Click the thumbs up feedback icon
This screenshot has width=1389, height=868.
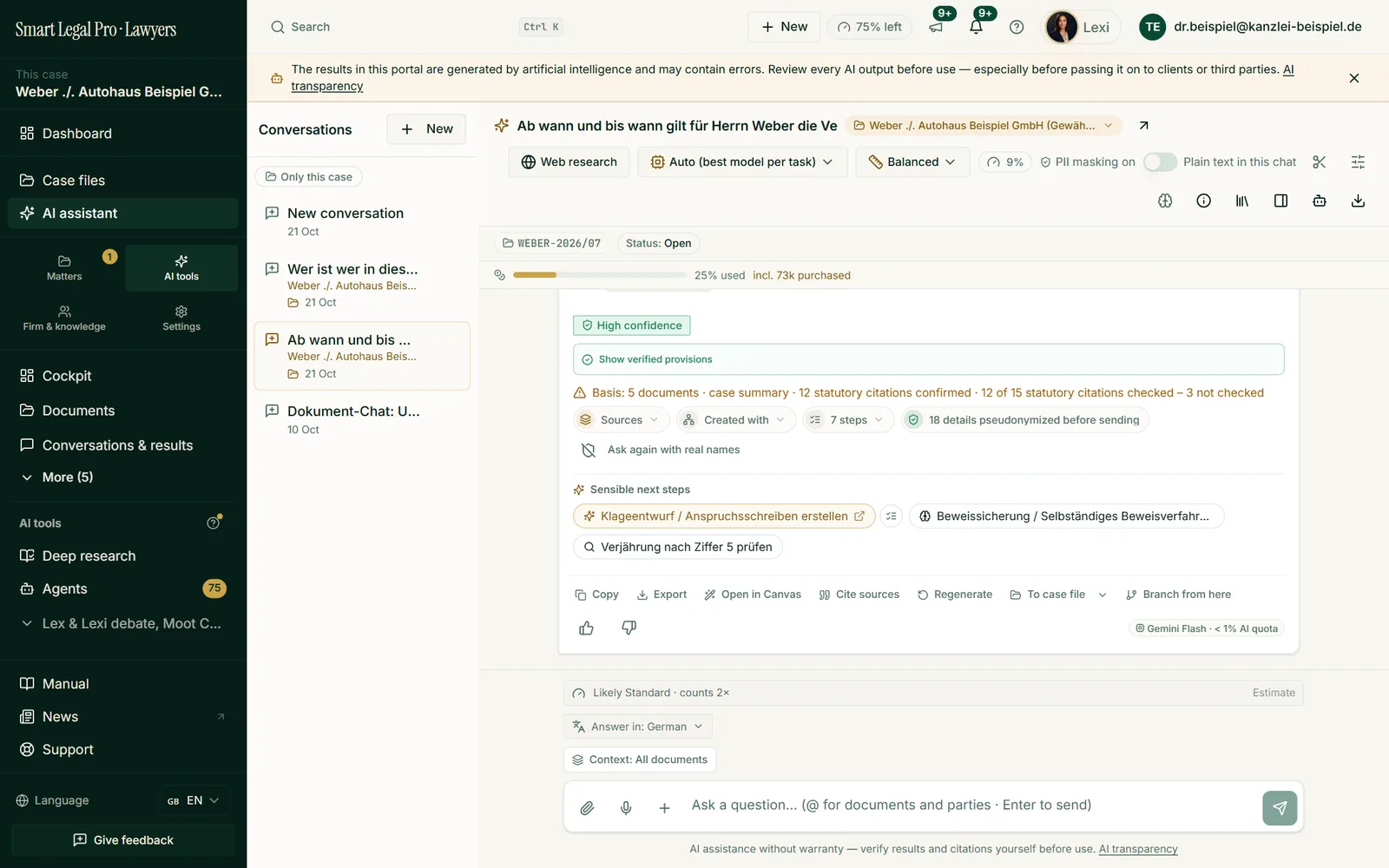[587, 628]
